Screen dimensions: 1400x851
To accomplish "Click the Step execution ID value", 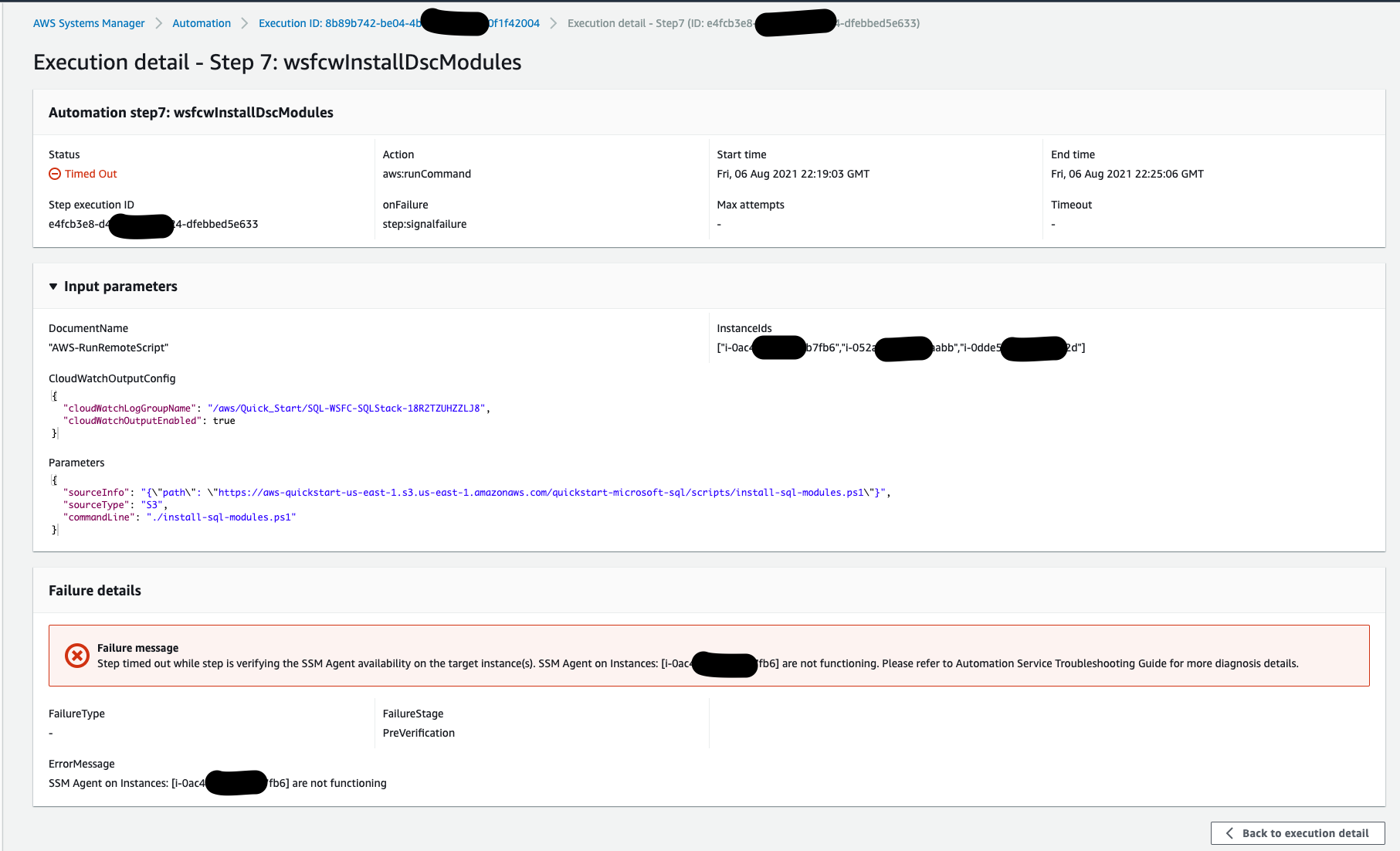I will (x=154, y=224).
